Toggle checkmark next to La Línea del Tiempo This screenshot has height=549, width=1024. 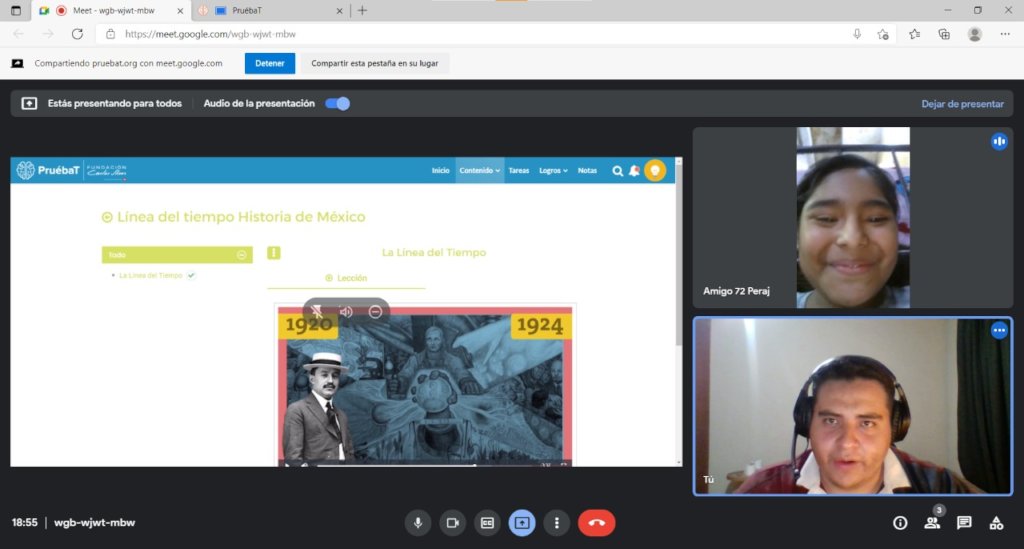[x=191, y=275]
